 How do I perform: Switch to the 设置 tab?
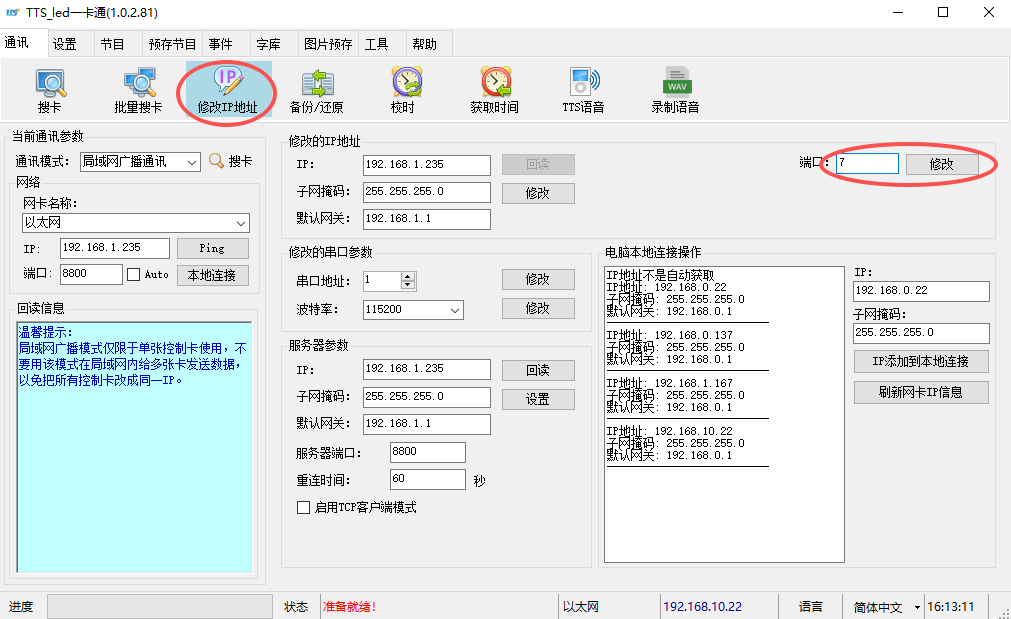point(64,44)
